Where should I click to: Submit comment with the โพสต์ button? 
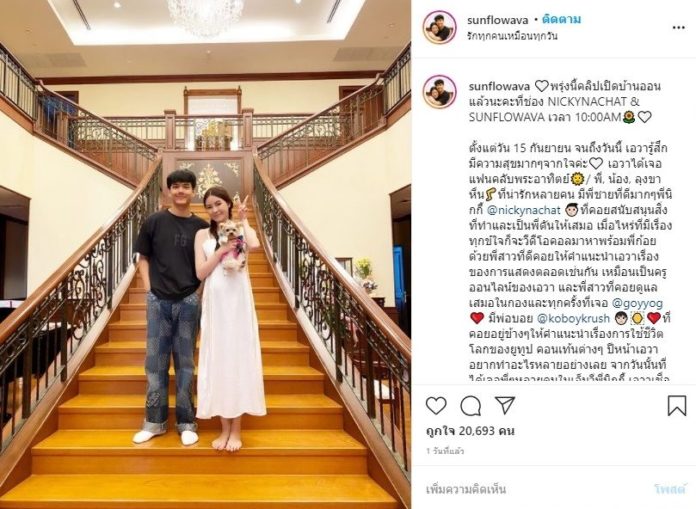pyautogui.click(x=670, y=489)
